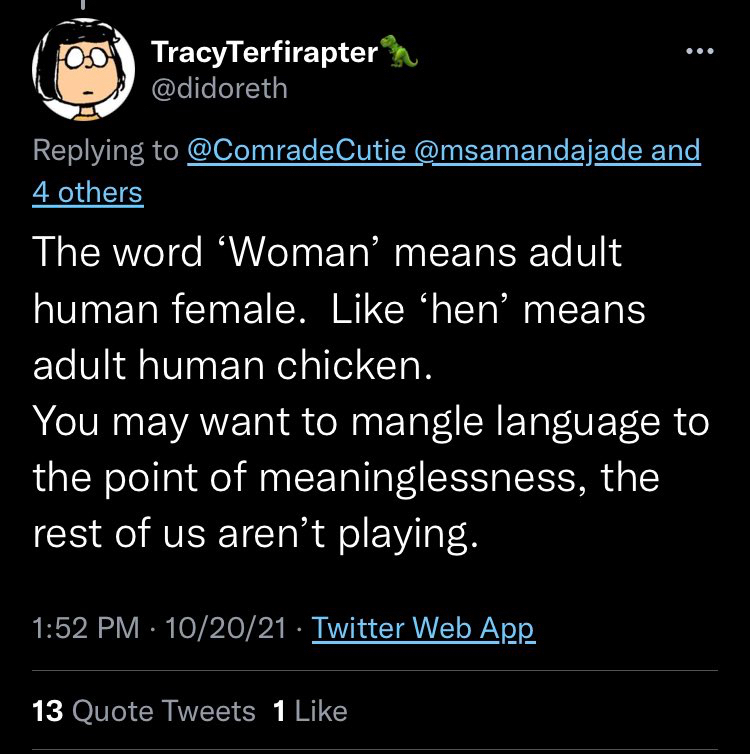View who liked via "1 Like"
Image resolution: width=750 pixels, height=754 pixels.
(310, 711)
